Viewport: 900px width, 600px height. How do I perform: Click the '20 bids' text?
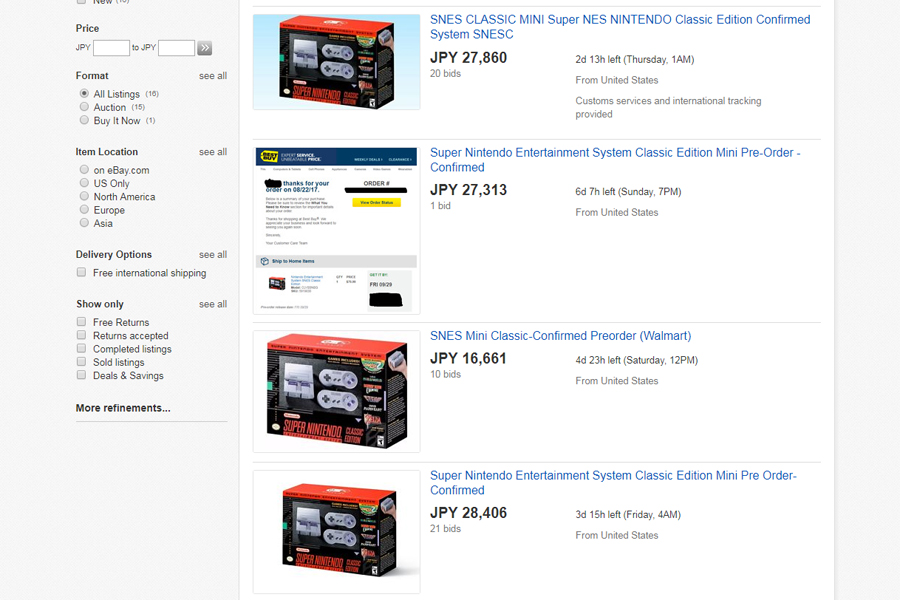coord(445,73)
